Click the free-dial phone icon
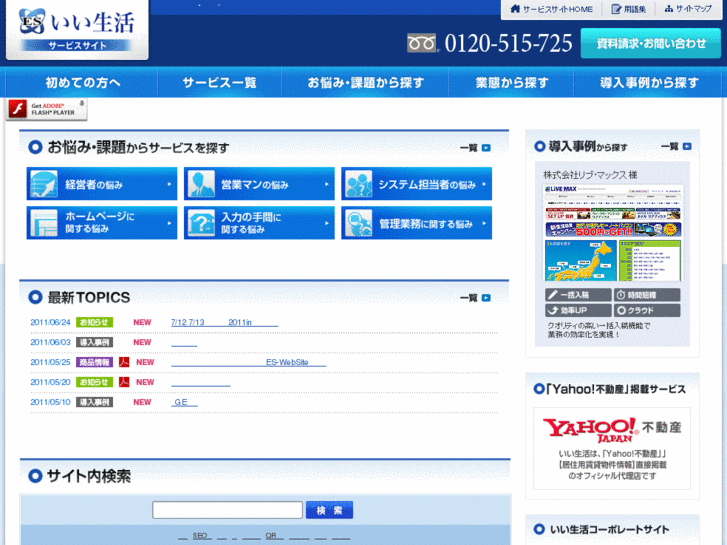 point(421,43)
